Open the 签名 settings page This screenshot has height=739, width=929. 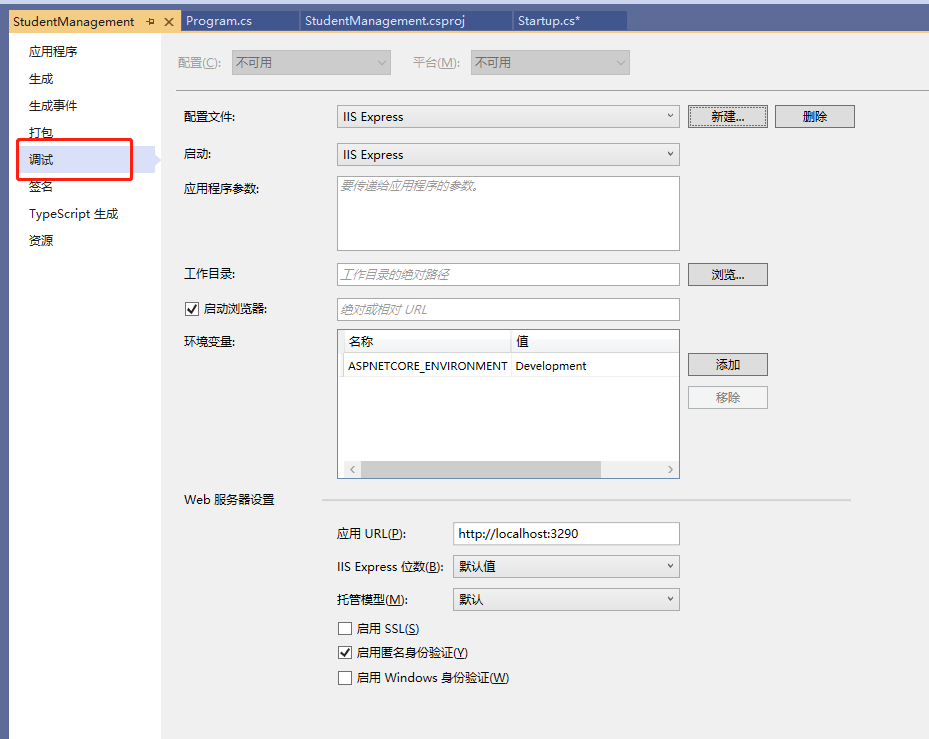[x=41, y=187]
